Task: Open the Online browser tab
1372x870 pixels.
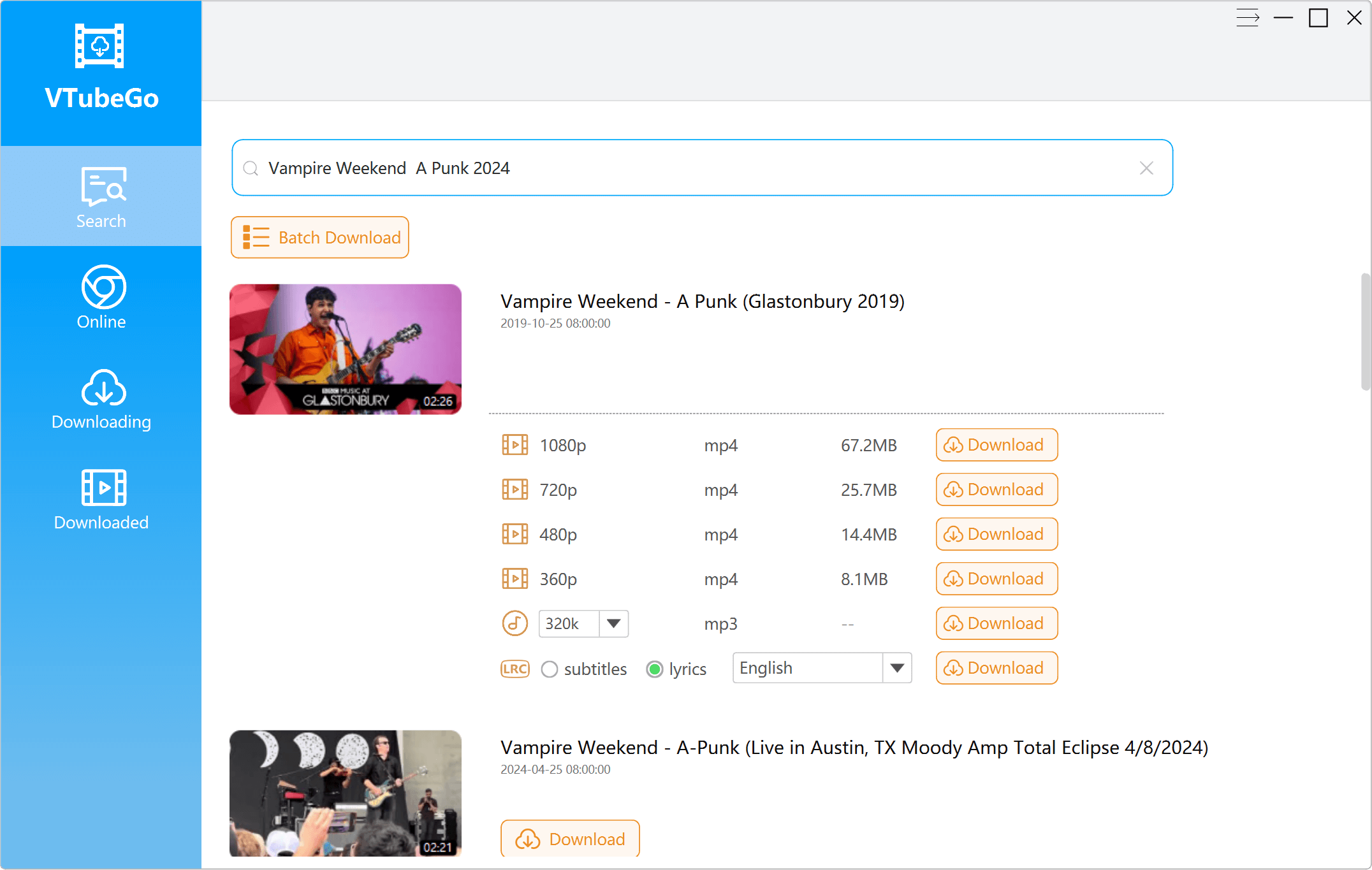Action: [101, 297]
